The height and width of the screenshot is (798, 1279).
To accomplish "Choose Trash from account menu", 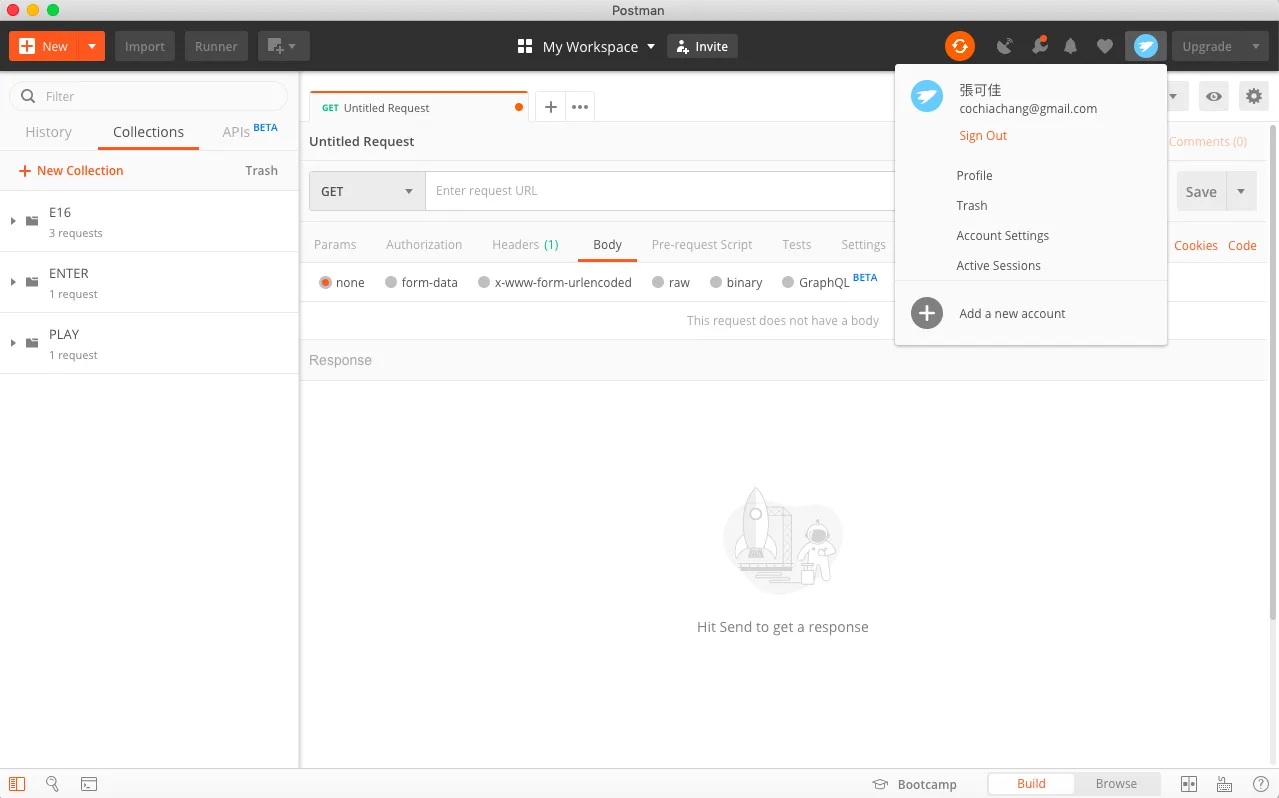I will 972,205.
